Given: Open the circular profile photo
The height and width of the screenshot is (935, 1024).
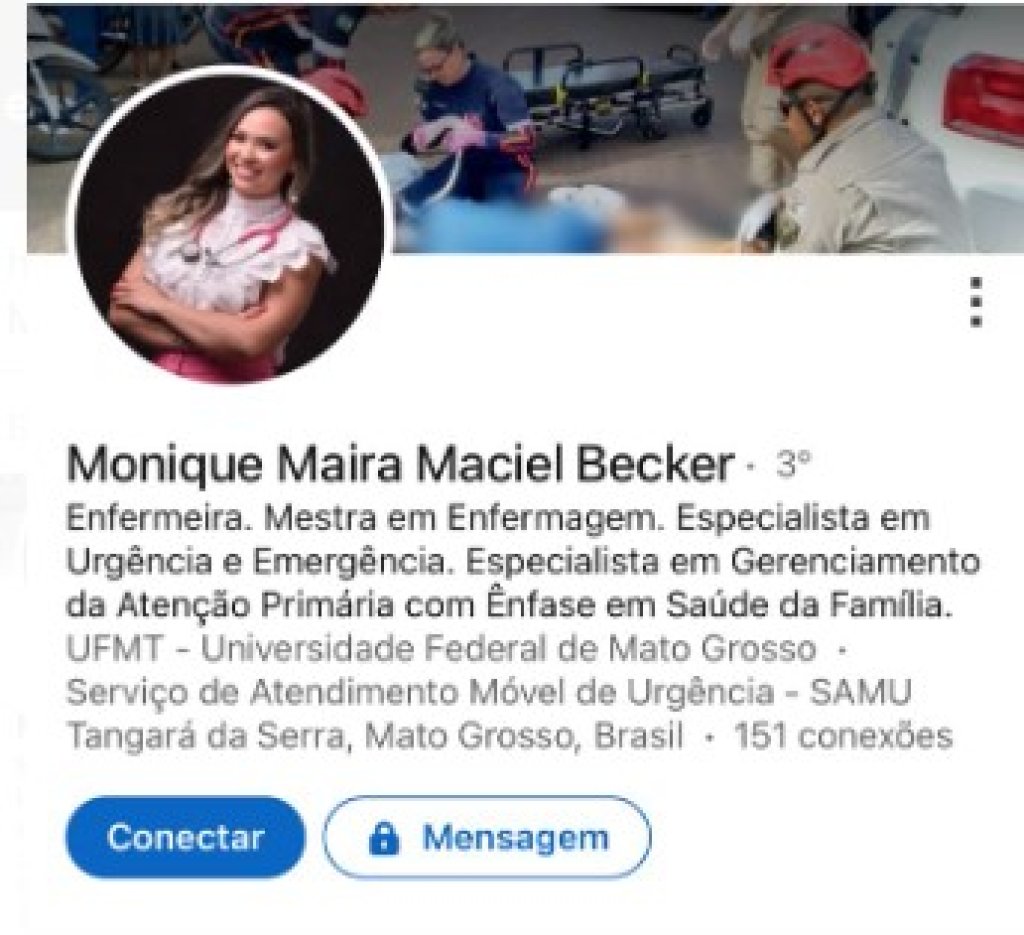Looking at the screenshot, I should pyautogui.click(x=229, y=225).
